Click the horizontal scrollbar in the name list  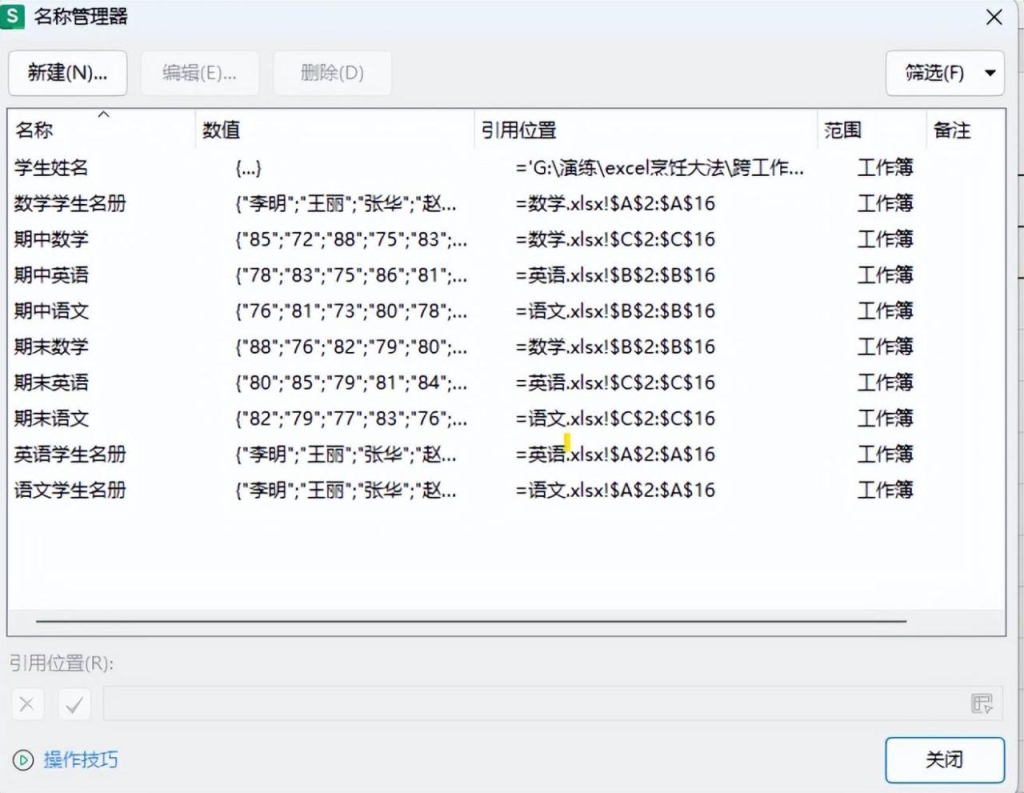point(470,621)
